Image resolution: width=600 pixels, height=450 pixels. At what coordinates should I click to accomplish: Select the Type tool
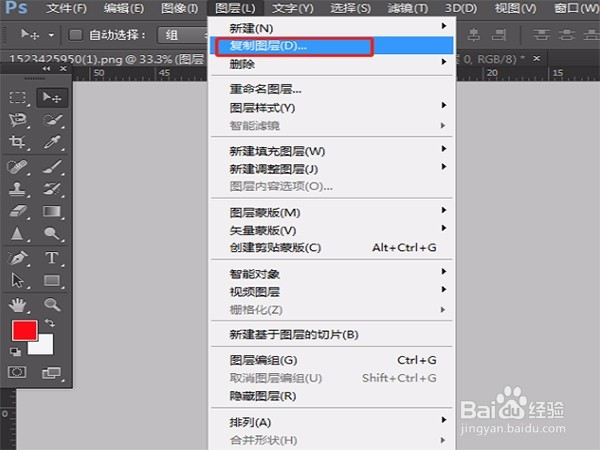pos(52,258)
